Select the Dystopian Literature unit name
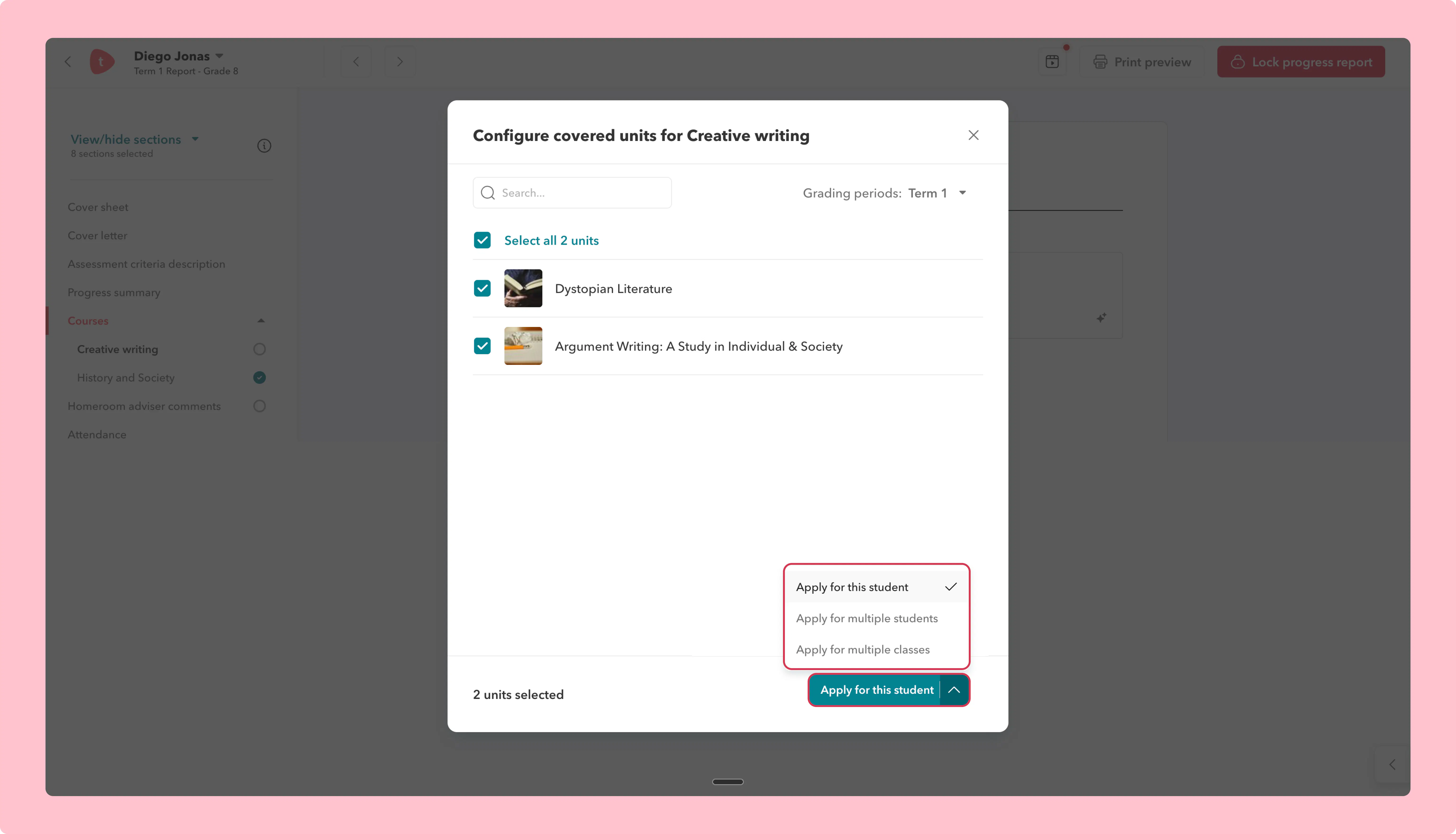This screenshot has height=834, width=1456. click(x=614, y=289)
